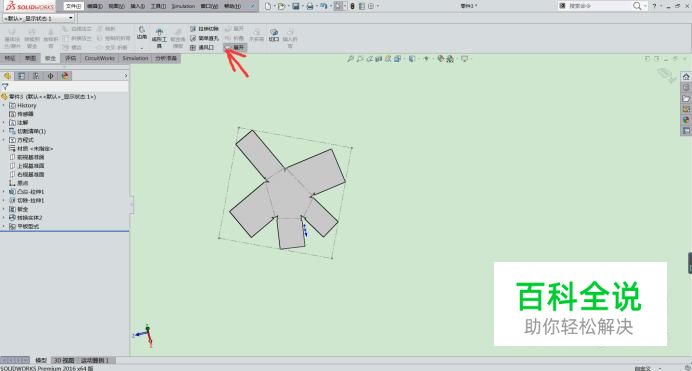
Task: Expand the Cut list (1) node
Action: pos(4,131)
